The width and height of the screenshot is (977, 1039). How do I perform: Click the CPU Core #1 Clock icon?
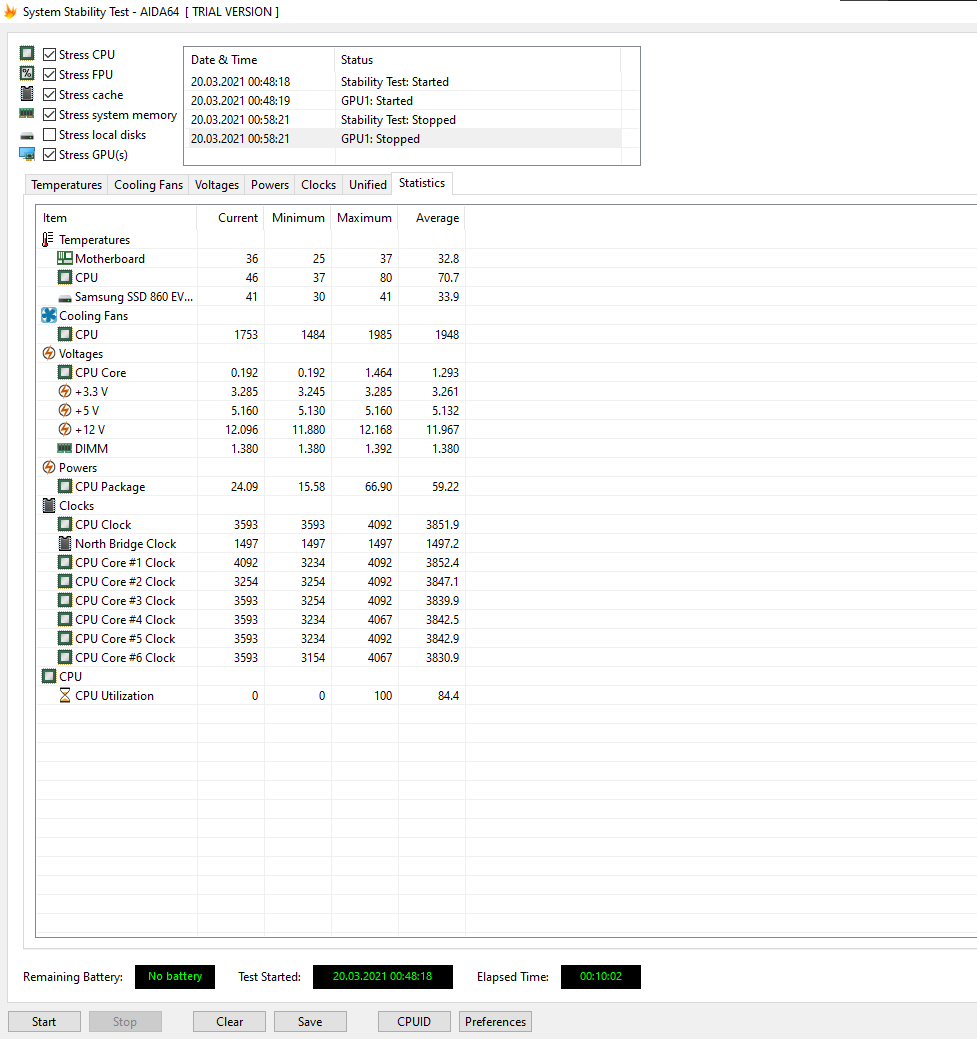64,563
